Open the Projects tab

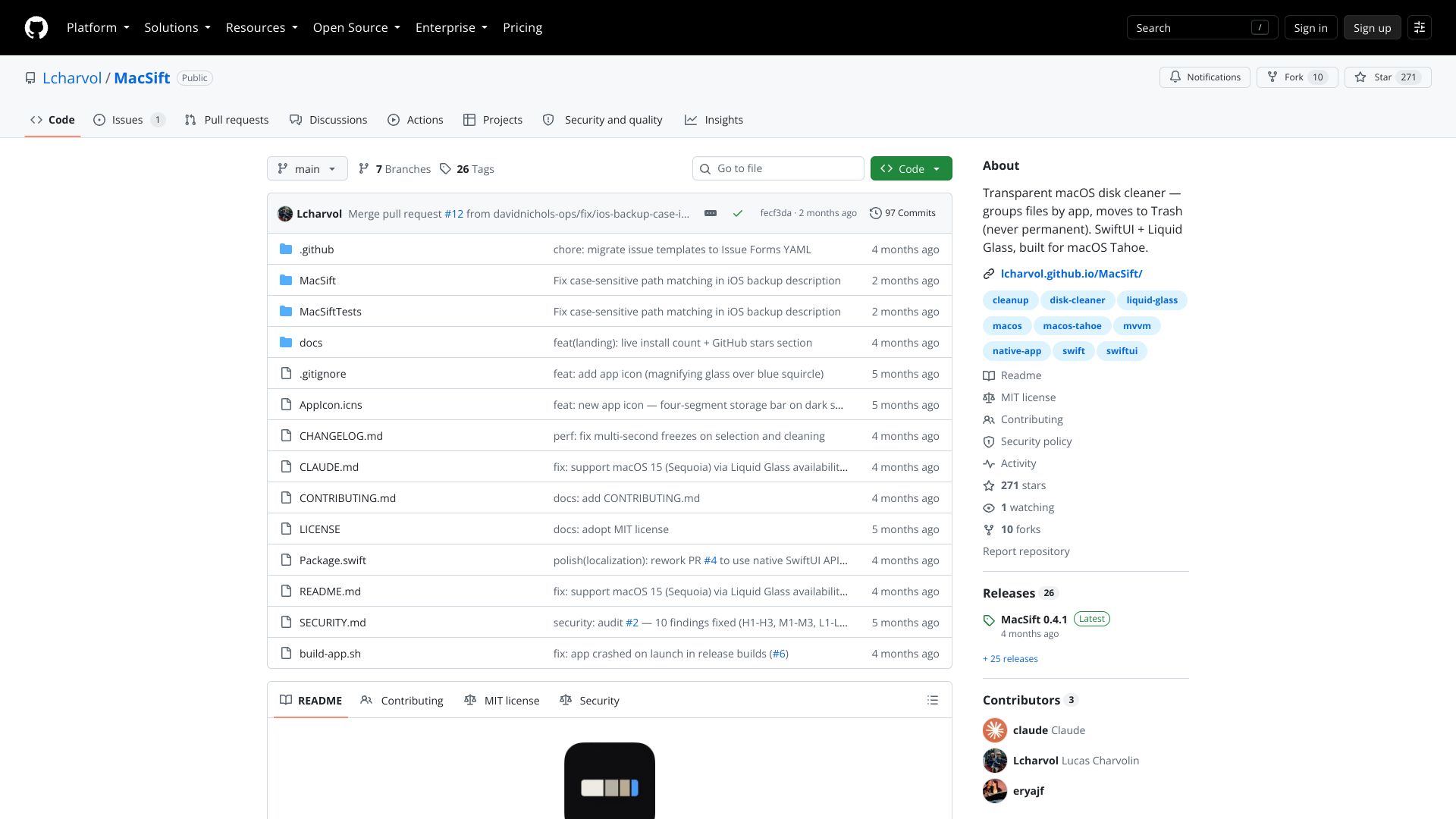point(493,120)
